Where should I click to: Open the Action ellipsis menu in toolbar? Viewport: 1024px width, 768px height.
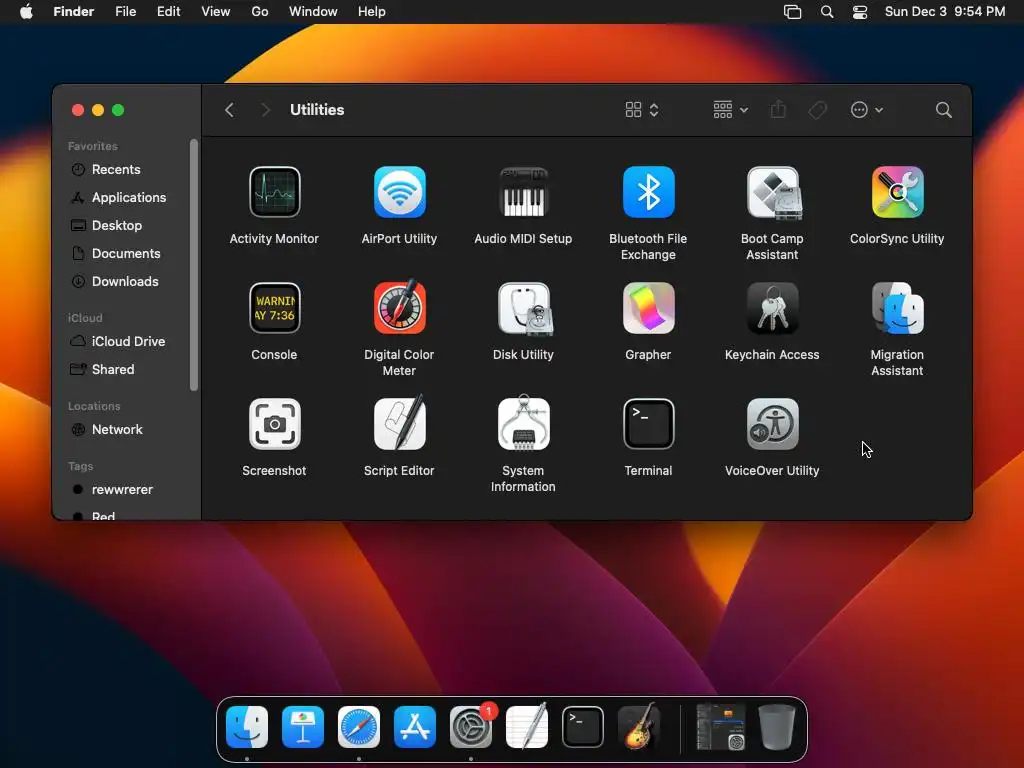(867, 110)
